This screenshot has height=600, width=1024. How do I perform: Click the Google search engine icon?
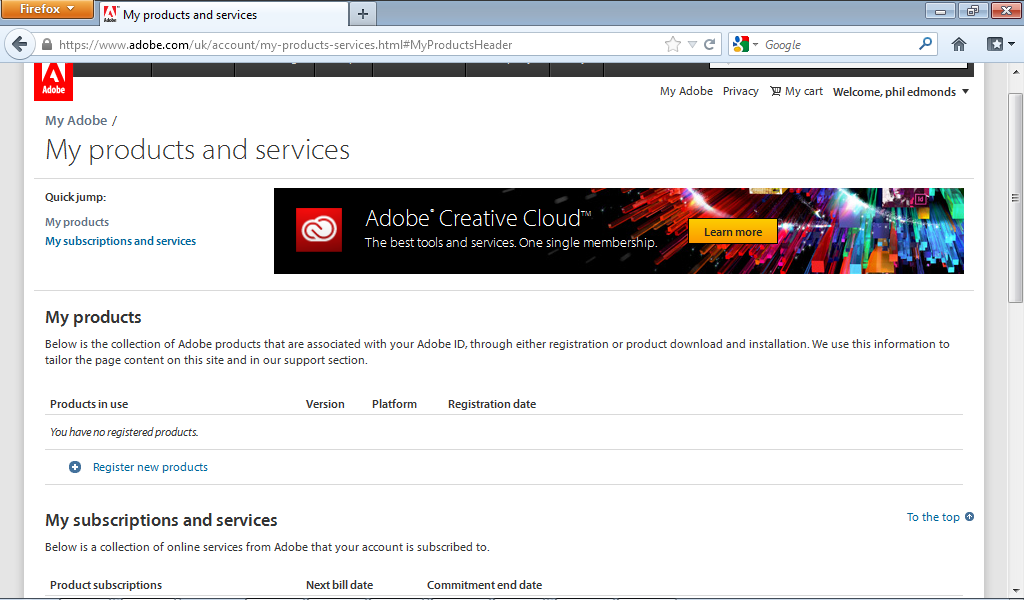tap(741, 44)
